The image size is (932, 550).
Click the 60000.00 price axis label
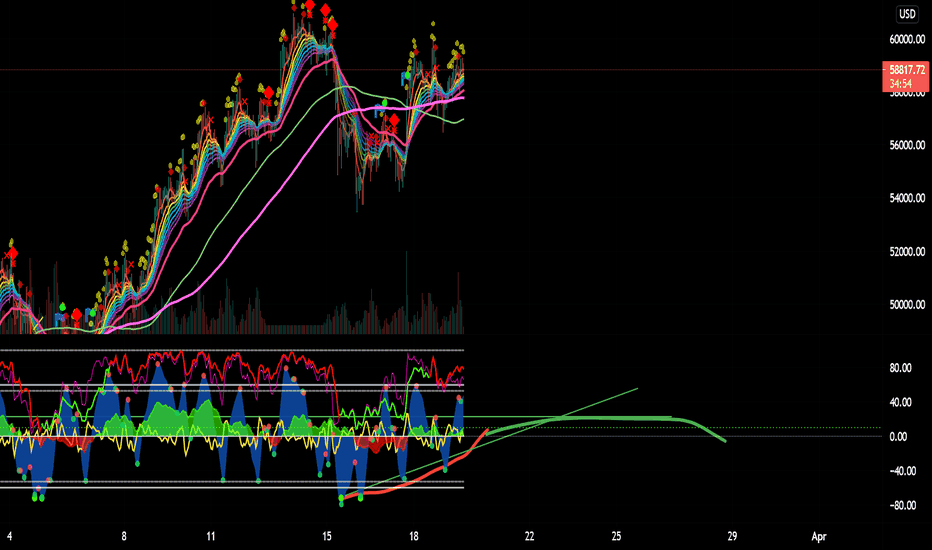pyautogui.click(x=907, y=39)
